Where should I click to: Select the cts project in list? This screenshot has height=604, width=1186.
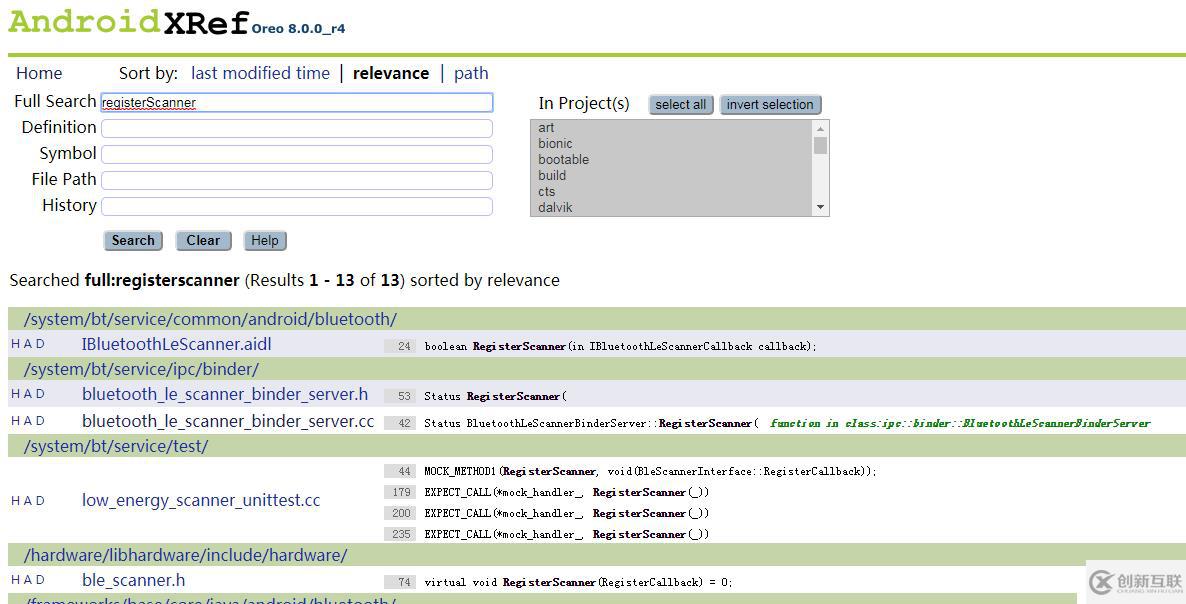tap(546, 191)
